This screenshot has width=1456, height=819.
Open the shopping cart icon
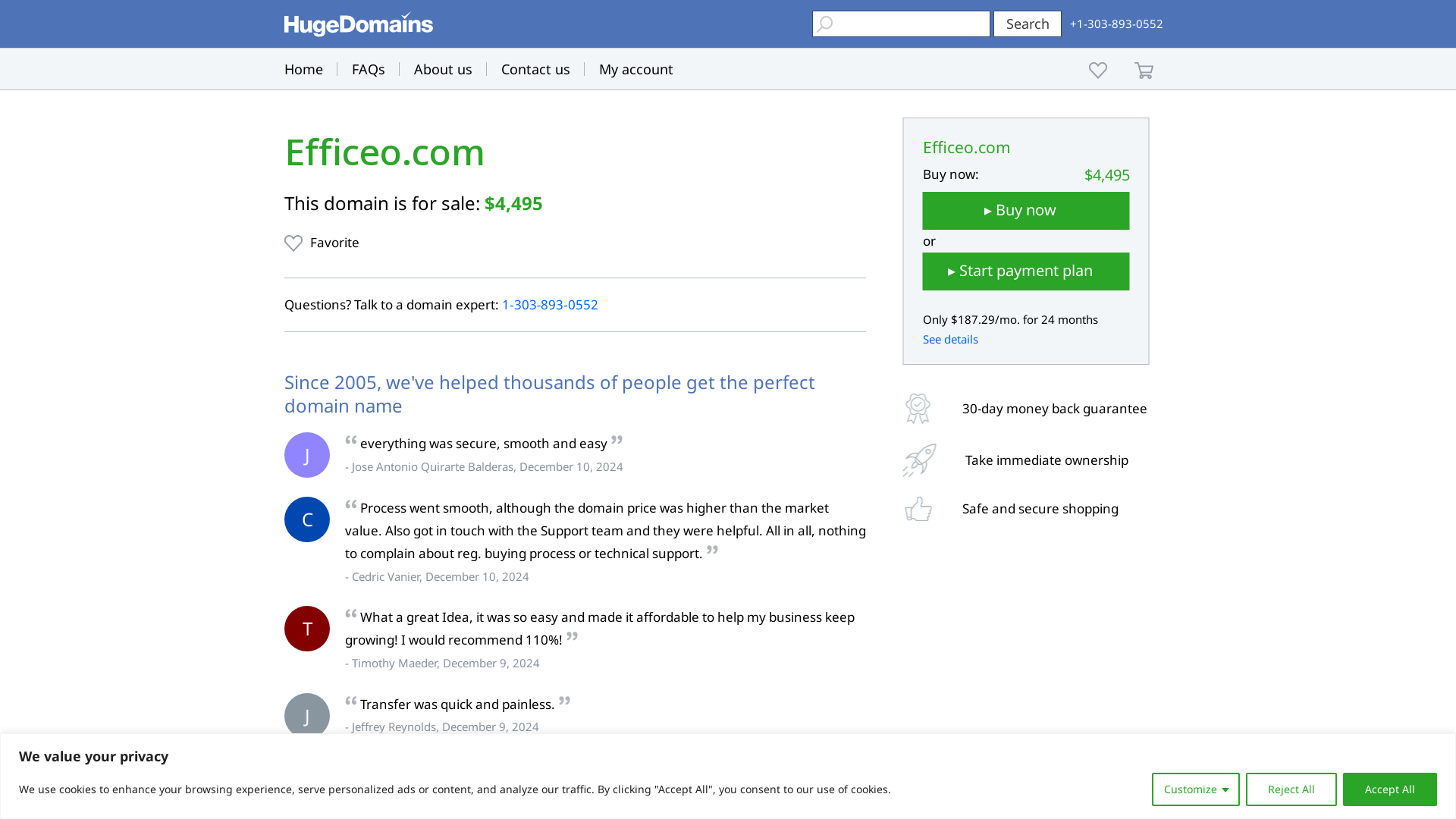pyautogui.click(x=1144, y=70)
